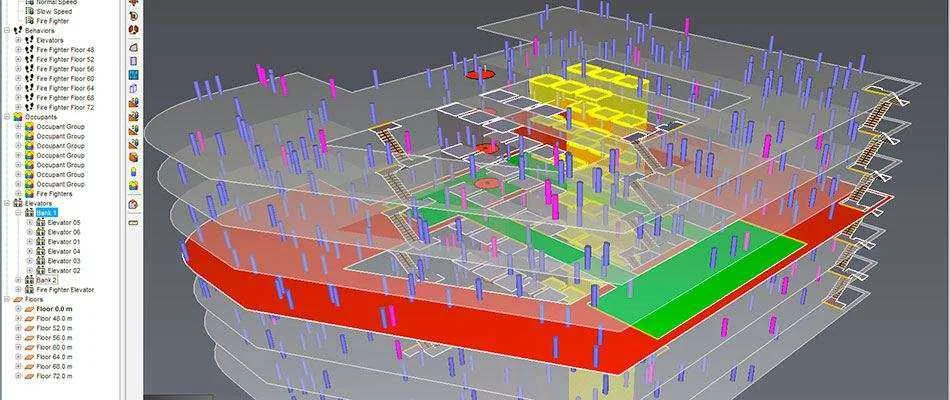
Task: Select the rectangular room tool in toolbar
Action: 133,61
